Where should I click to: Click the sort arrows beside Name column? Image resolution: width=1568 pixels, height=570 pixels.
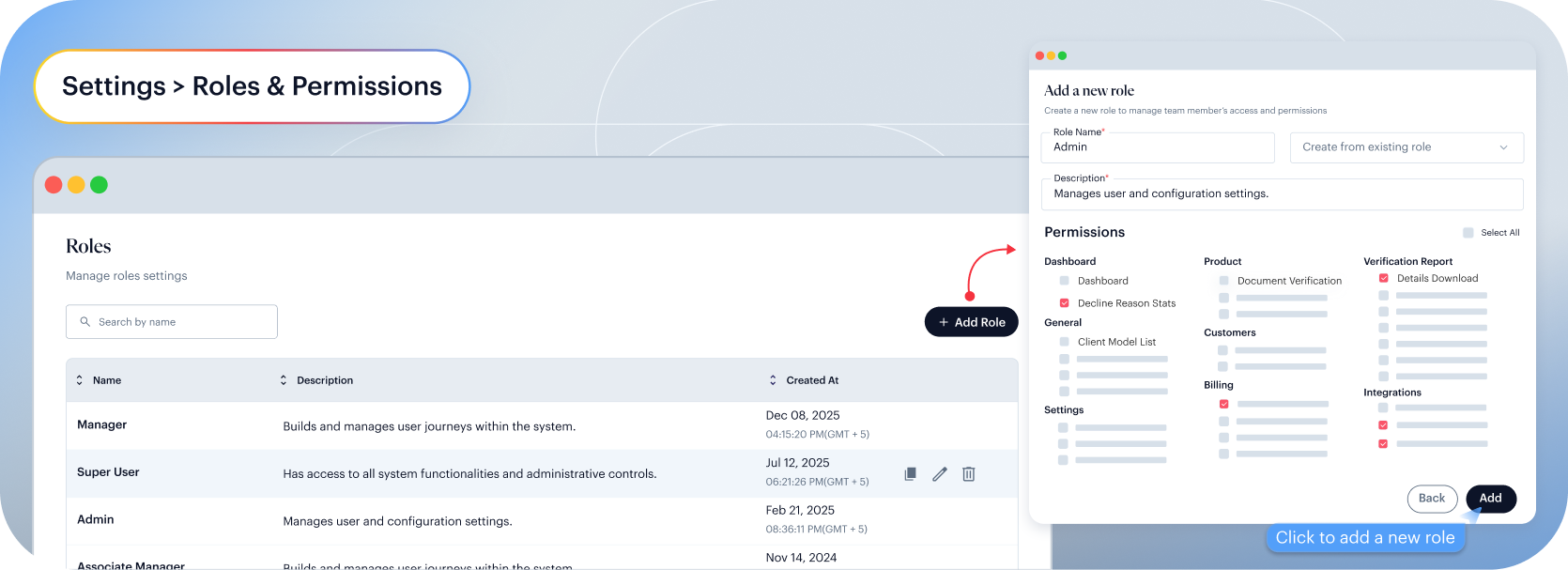80,380
